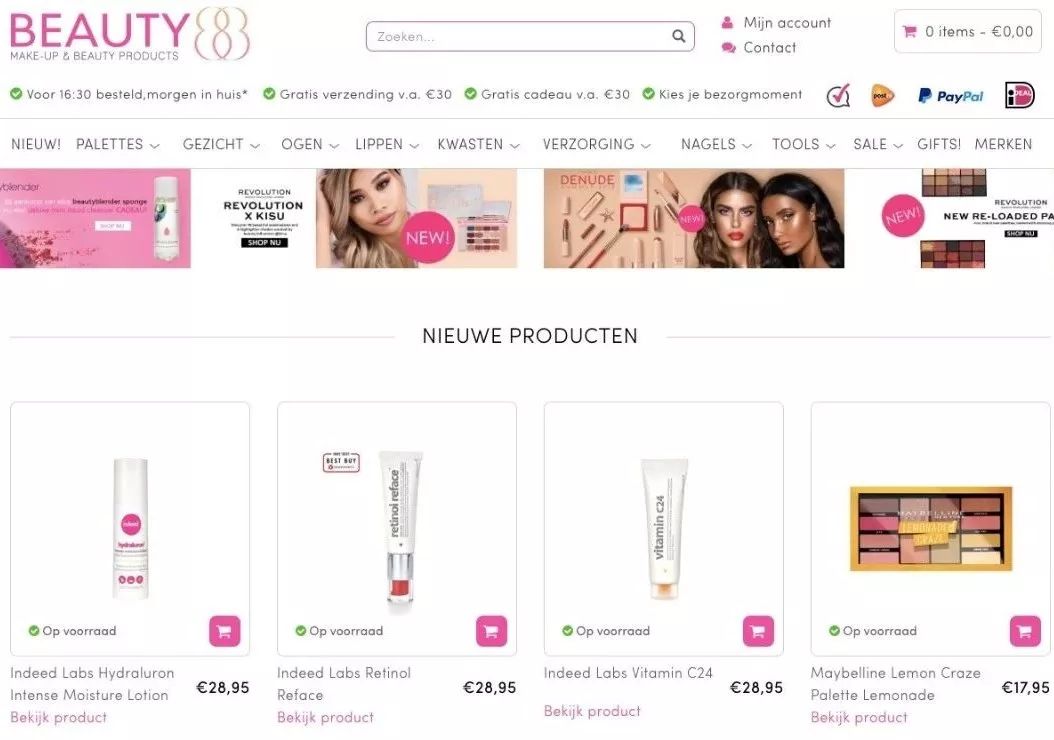The width and height of the screenshot is (1054, 740).
Task: Click the search magnifier icon
Action: [679, 36]
